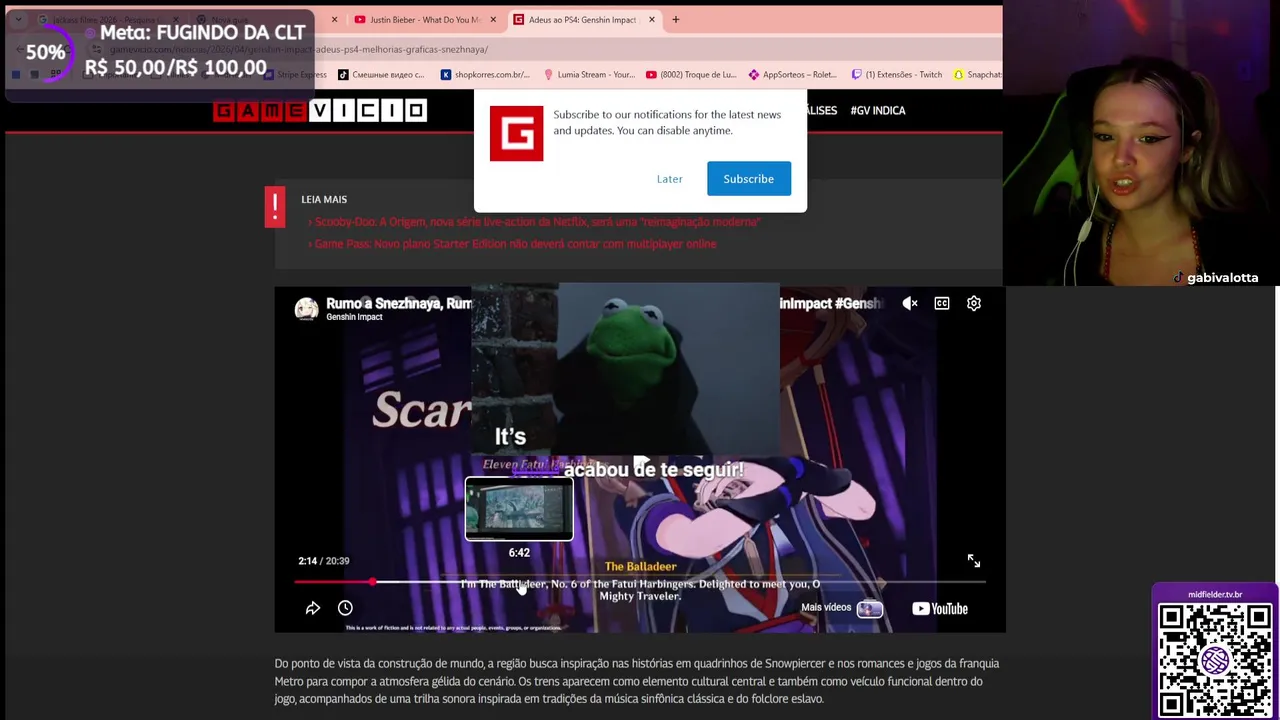This screenshot has height=720, width=1280.
Task: Select the Adeus ao PS4 Genshin tab
Action: tap(582, 19)
